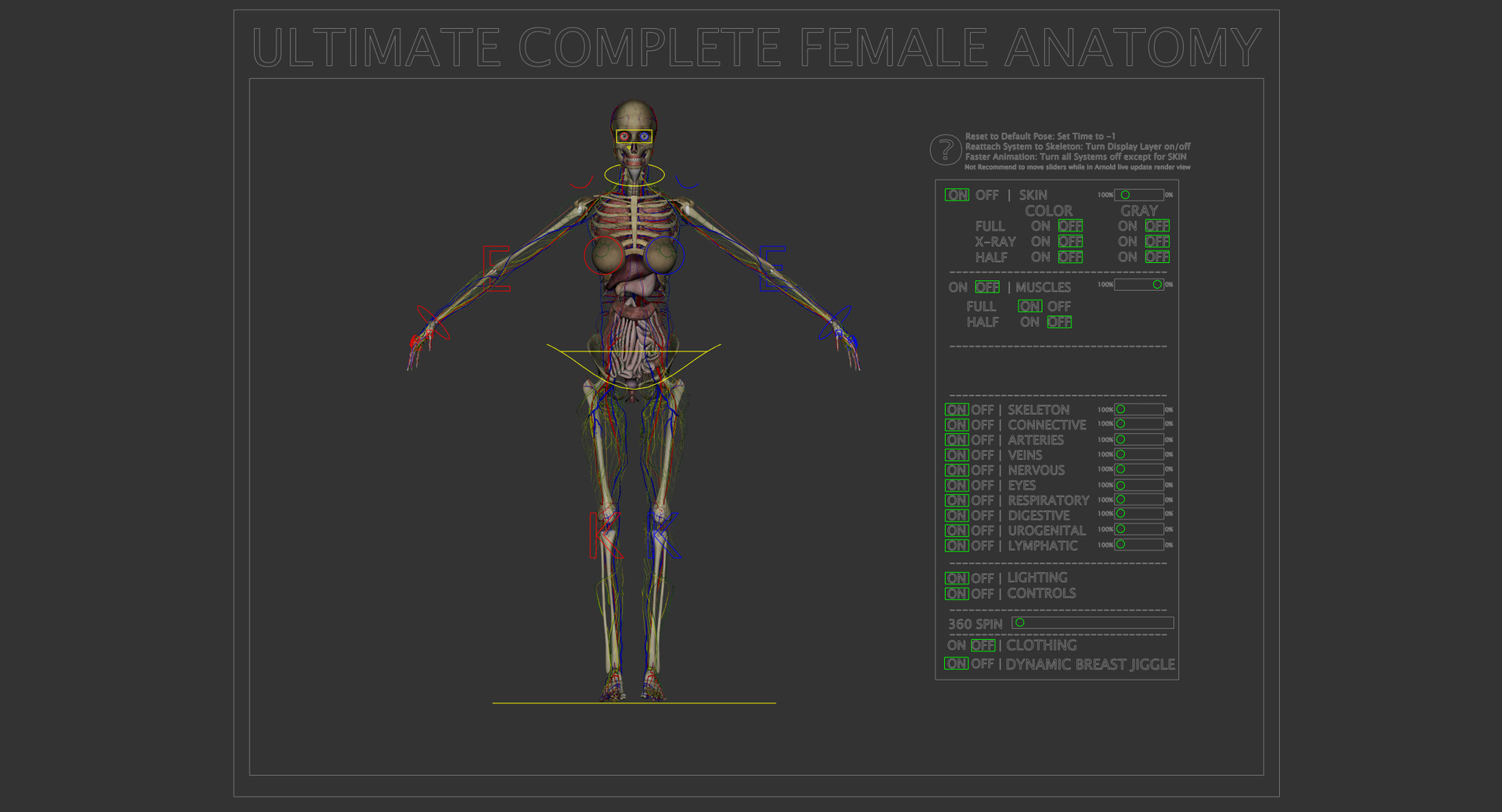1502x812 pixels.
Task: Turn VEINS off
Action: 983,455
